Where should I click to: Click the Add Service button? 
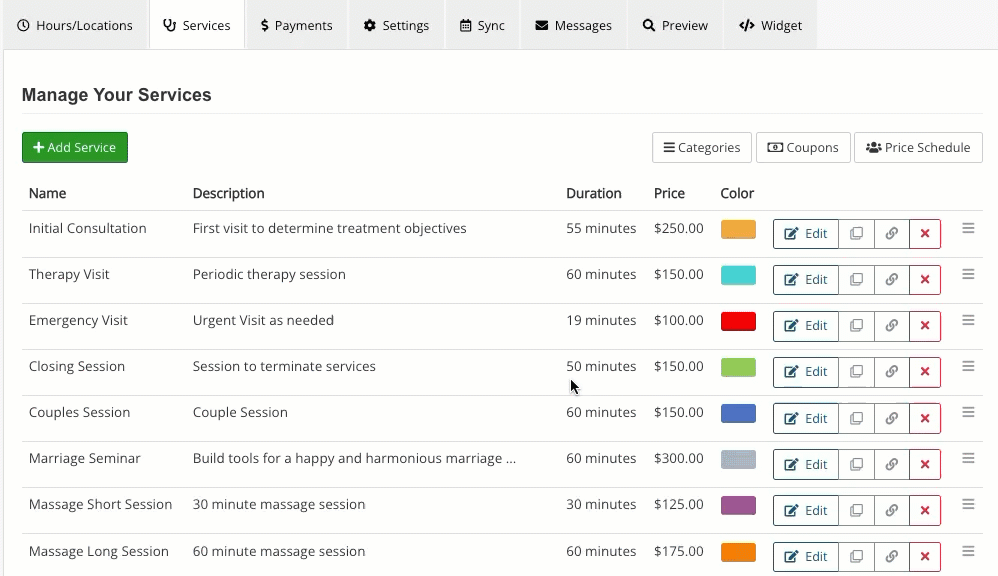coord(75,147)
